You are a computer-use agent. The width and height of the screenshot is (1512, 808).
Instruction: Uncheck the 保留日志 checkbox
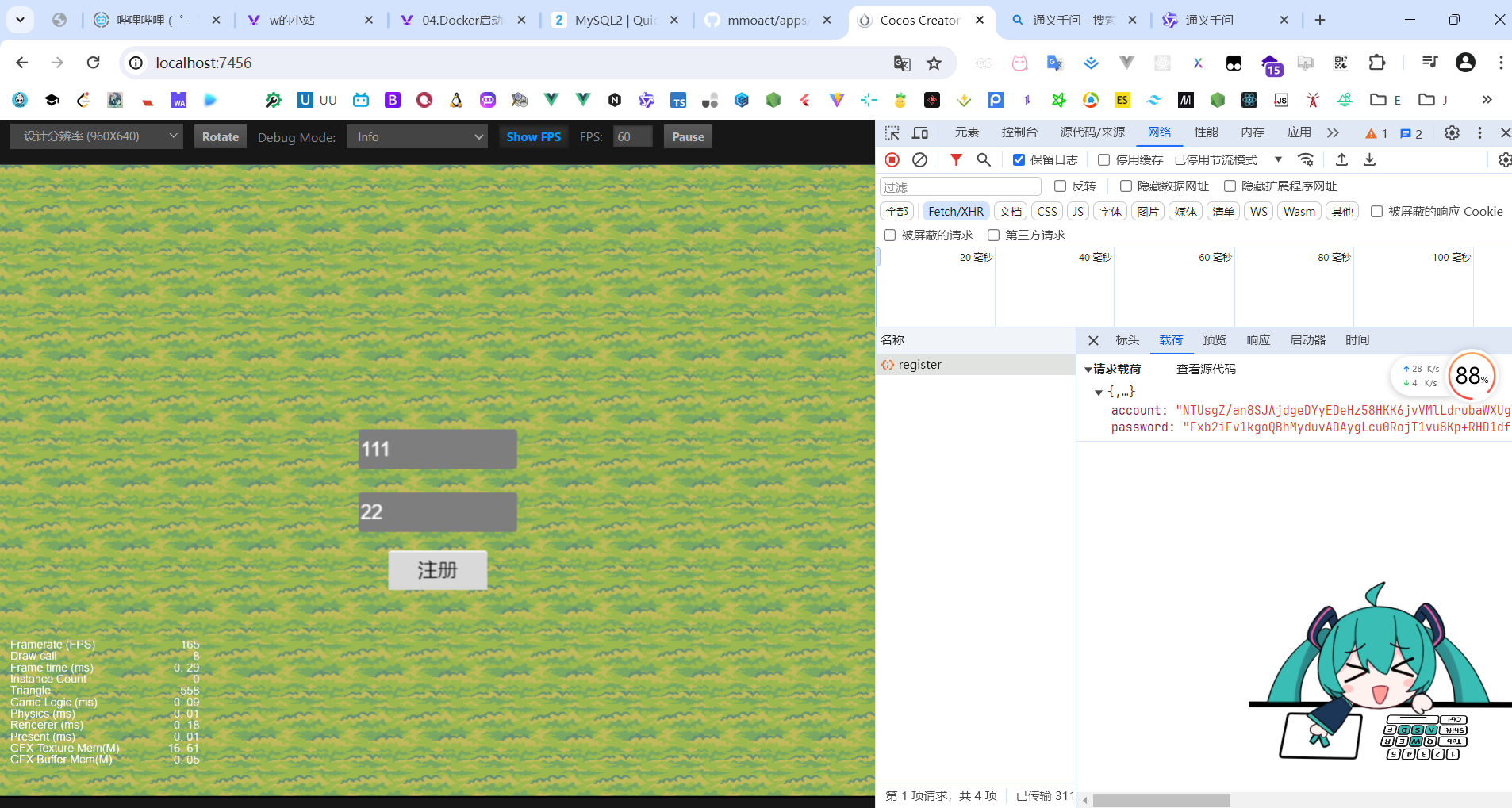1019,160
